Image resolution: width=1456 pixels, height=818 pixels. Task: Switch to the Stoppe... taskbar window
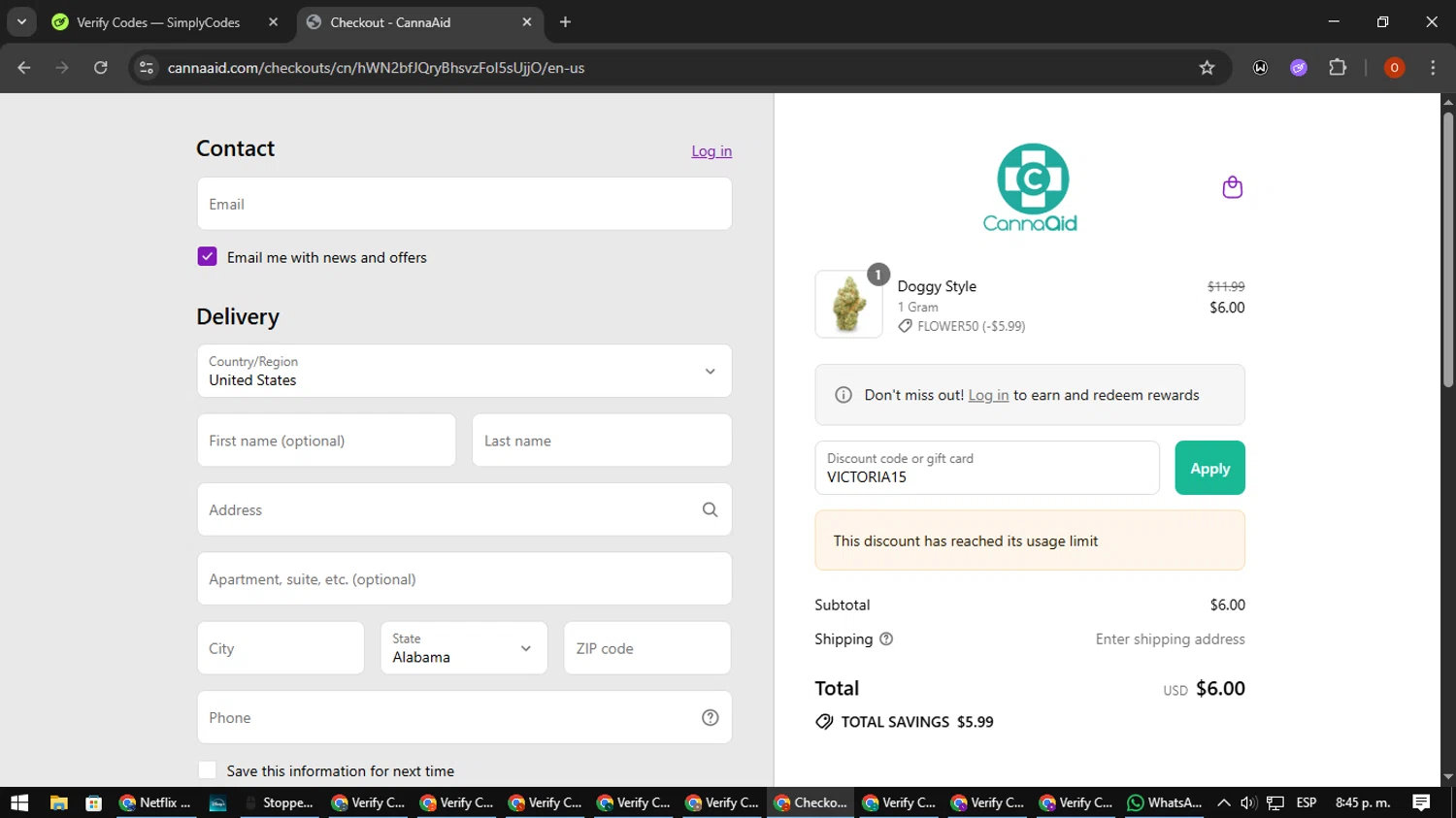280,802
